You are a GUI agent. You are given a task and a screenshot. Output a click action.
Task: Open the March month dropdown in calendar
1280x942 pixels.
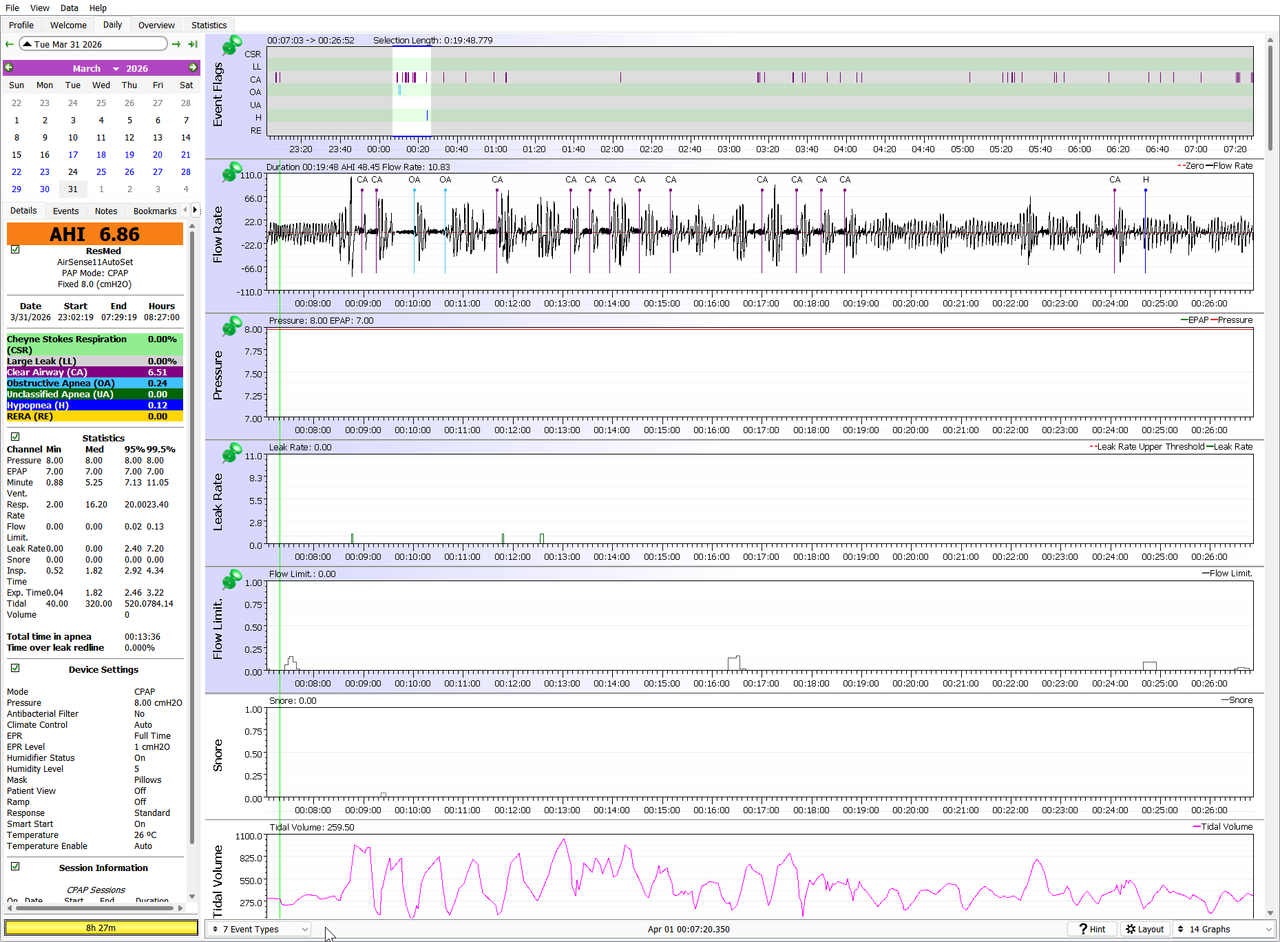(96, 68)
